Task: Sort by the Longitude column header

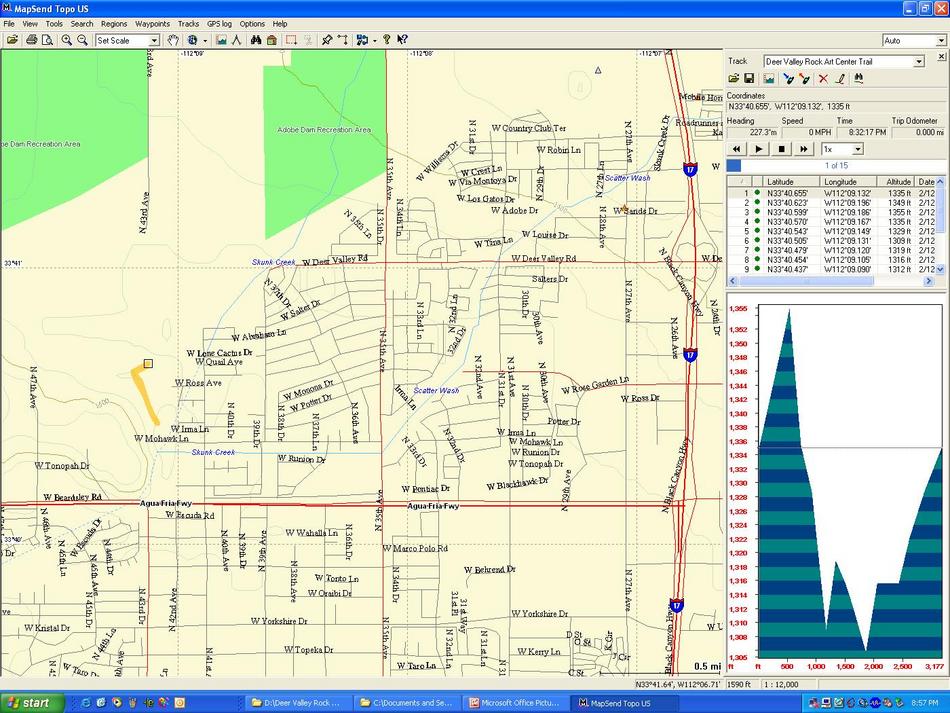Action: tap(848, 182)
